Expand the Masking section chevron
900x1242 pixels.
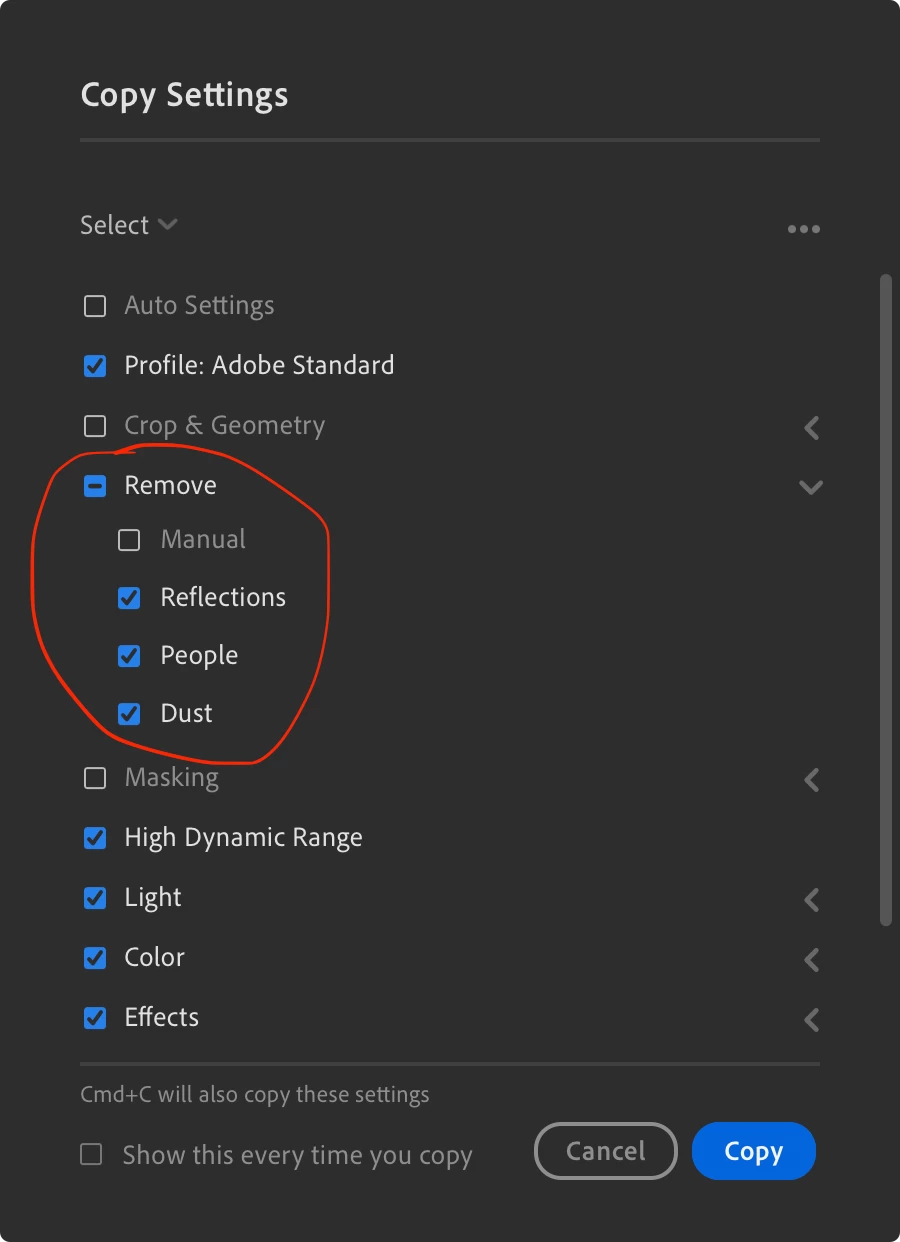pos(812,780)
